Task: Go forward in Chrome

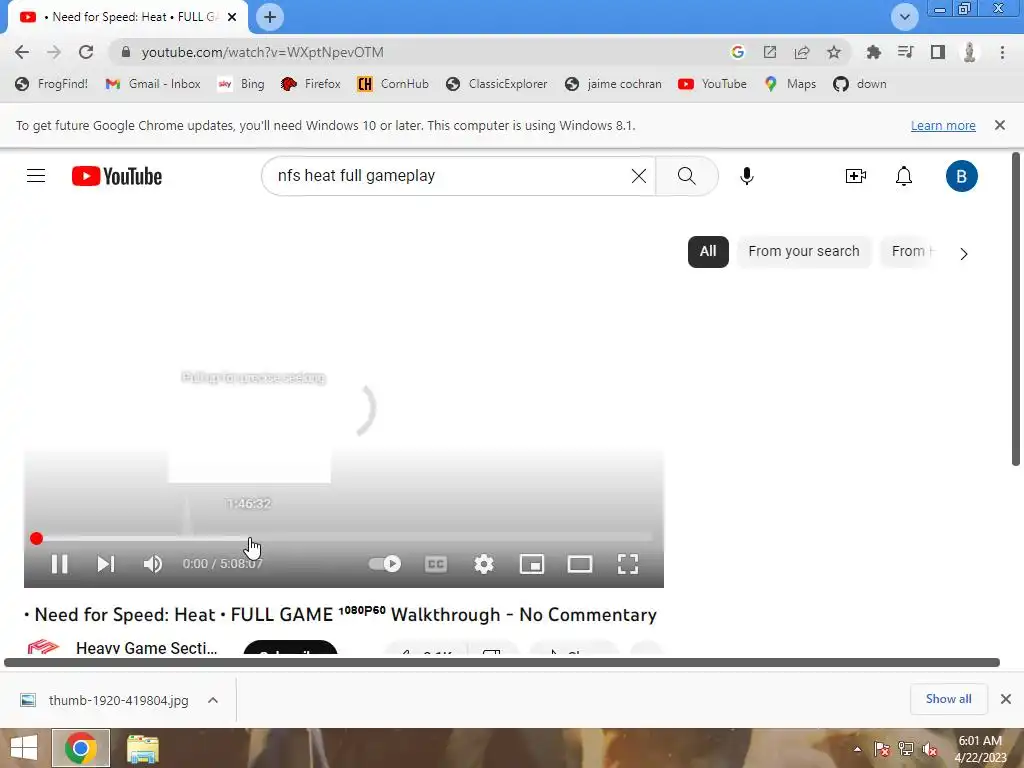Action: [x=54, y=52]
